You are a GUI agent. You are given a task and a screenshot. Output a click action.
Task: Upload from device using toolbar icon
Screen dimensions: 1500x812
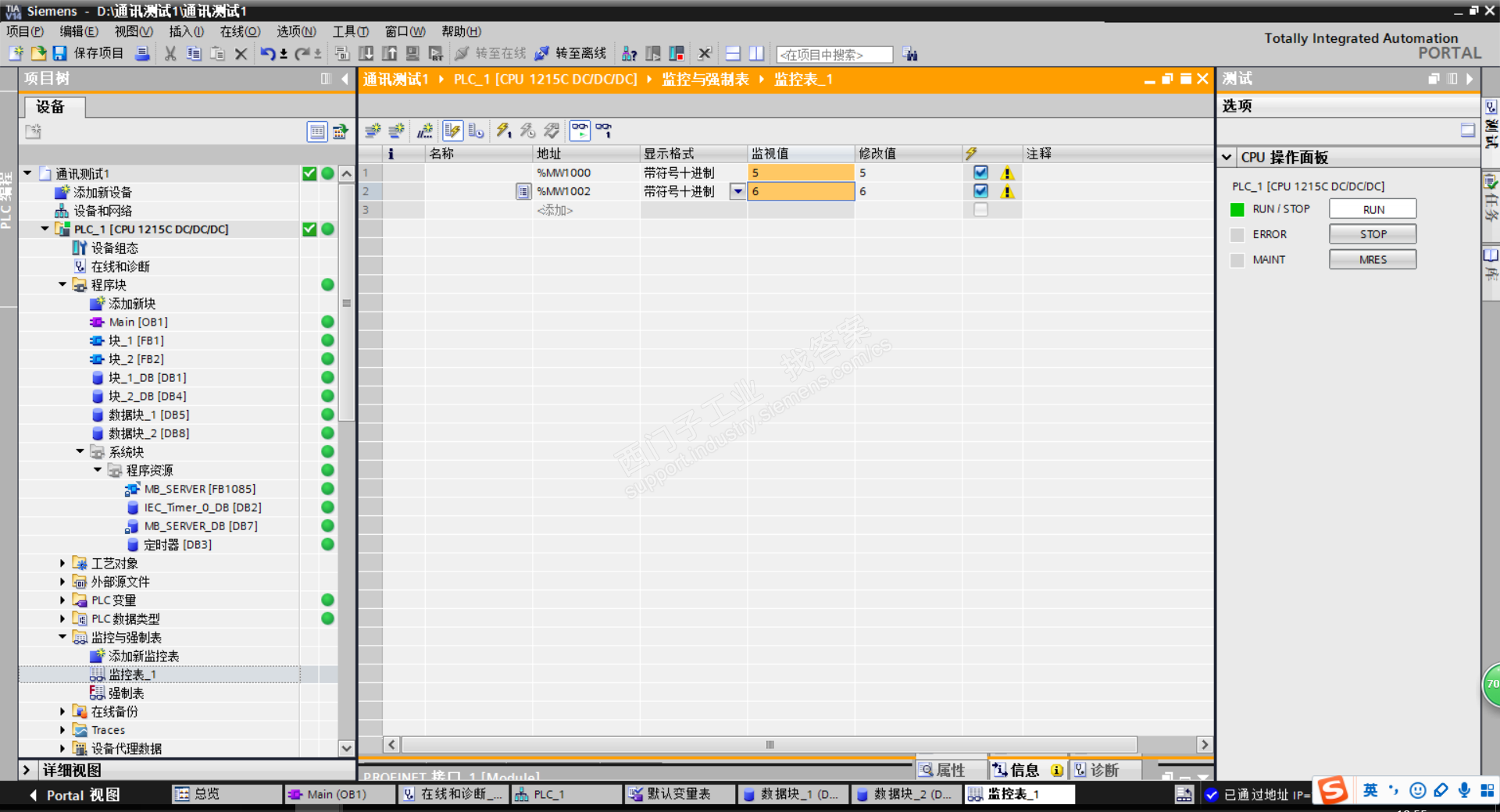389,53
